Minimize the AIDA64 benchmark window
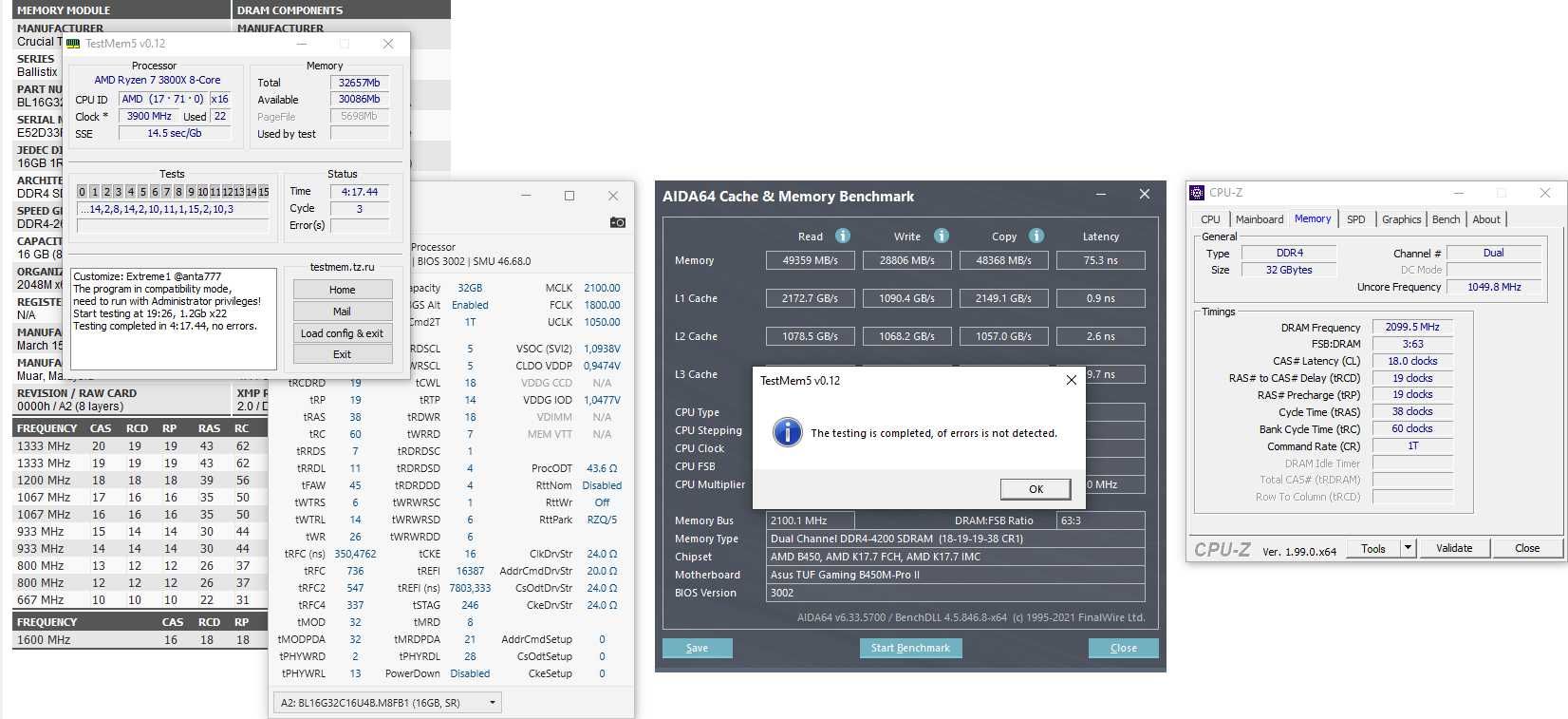This screenshot has width=1568, height=719. (x=1101, y=195)
